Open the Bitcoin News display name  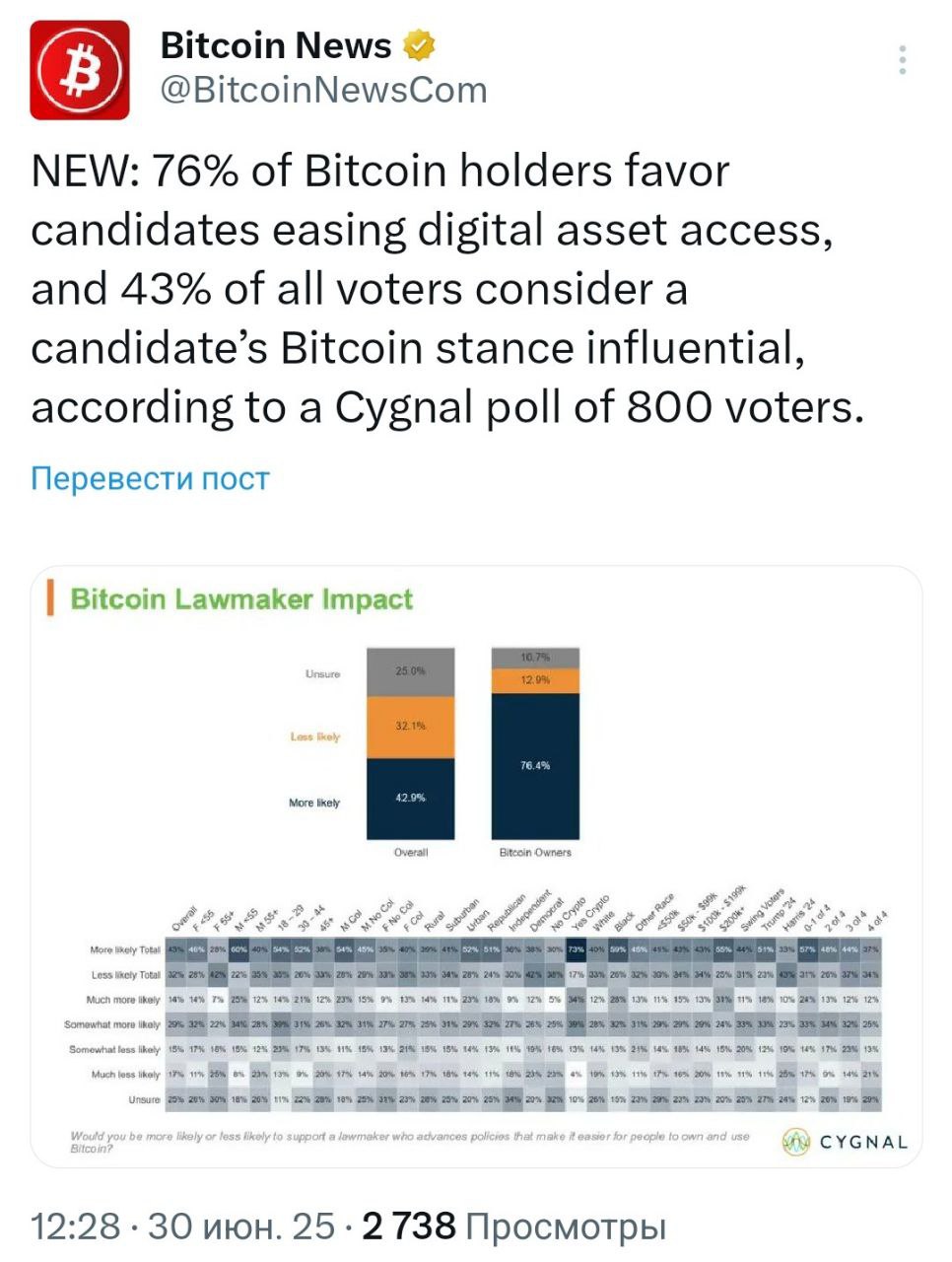[276, 45]
